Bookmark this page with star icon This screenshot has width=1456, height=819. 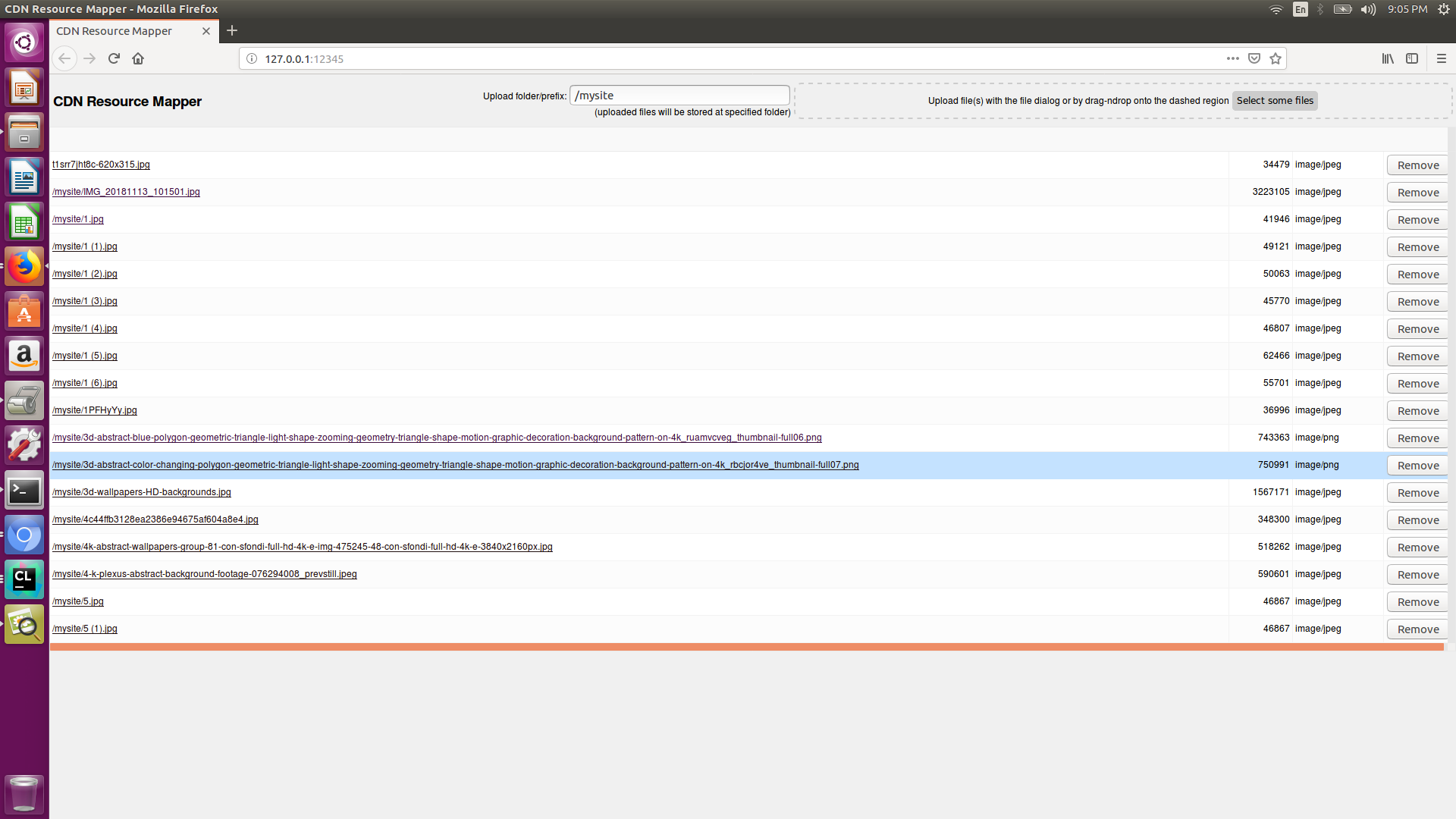[x=1276, y=58]
